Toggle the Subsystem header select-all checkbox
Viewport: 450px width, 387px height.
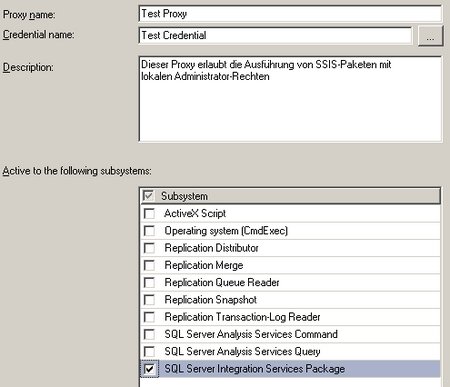(148, 196)
